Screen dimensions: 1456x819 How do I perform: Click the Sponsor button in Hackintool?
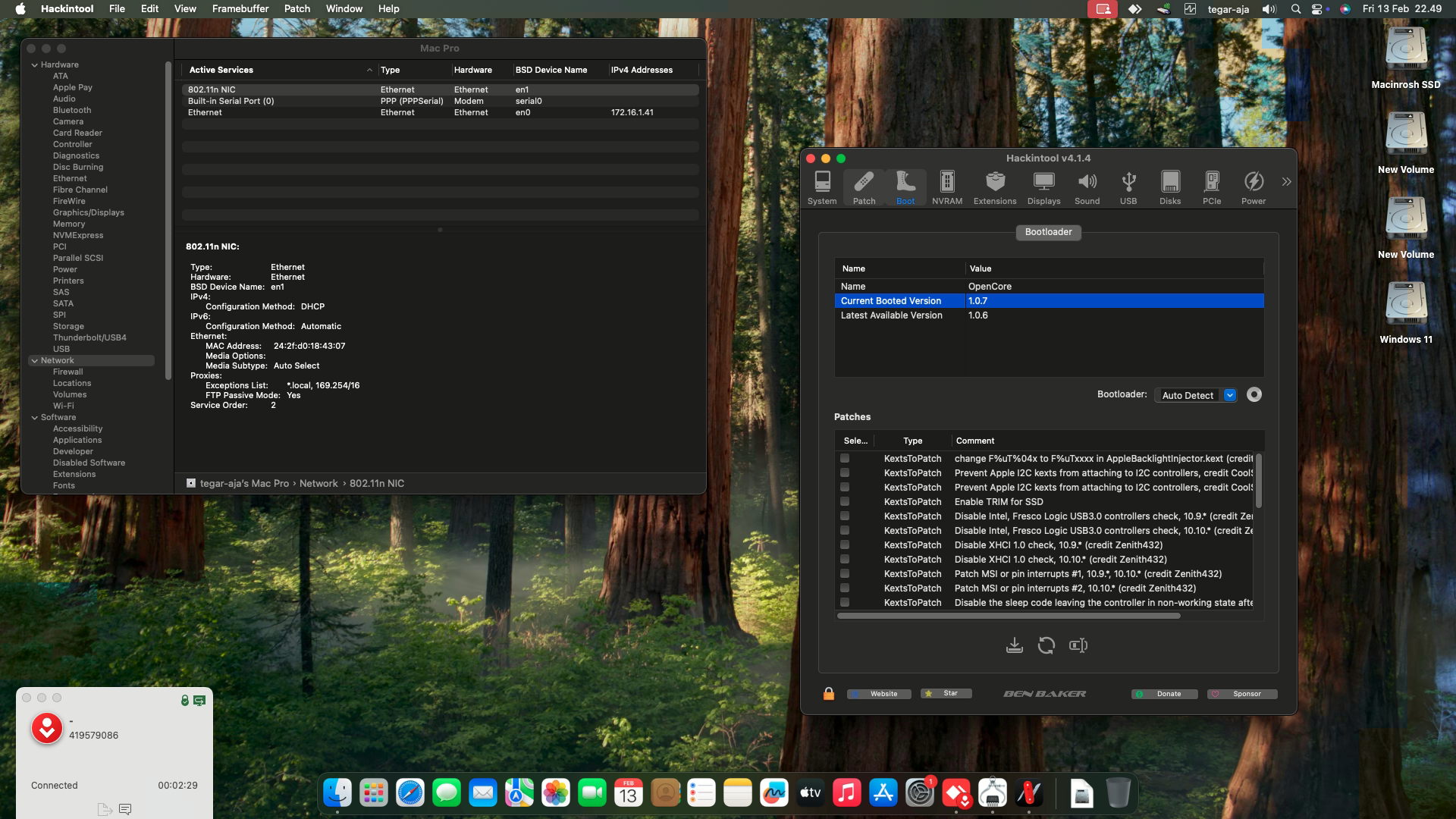1242,694
